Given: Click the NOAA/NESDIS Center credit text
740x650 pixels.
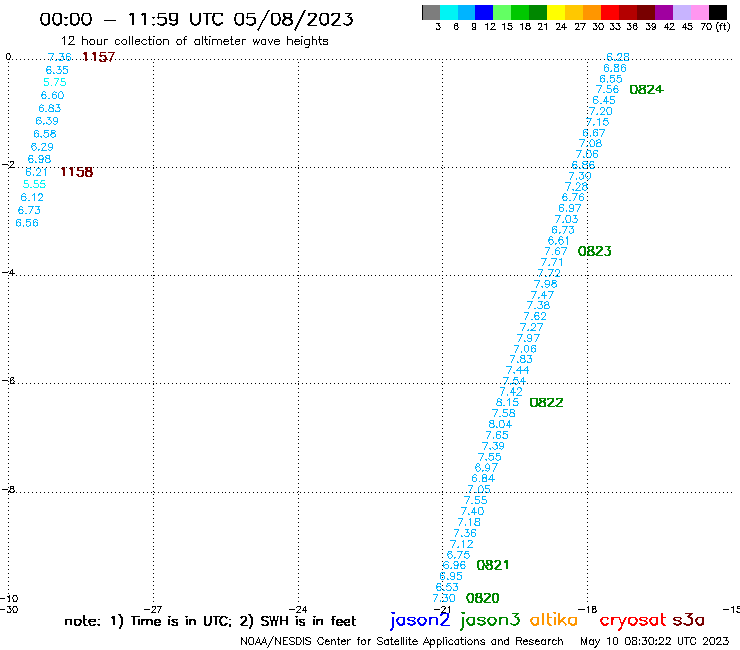Looking at the screenshot, I should tap(402, 641).
